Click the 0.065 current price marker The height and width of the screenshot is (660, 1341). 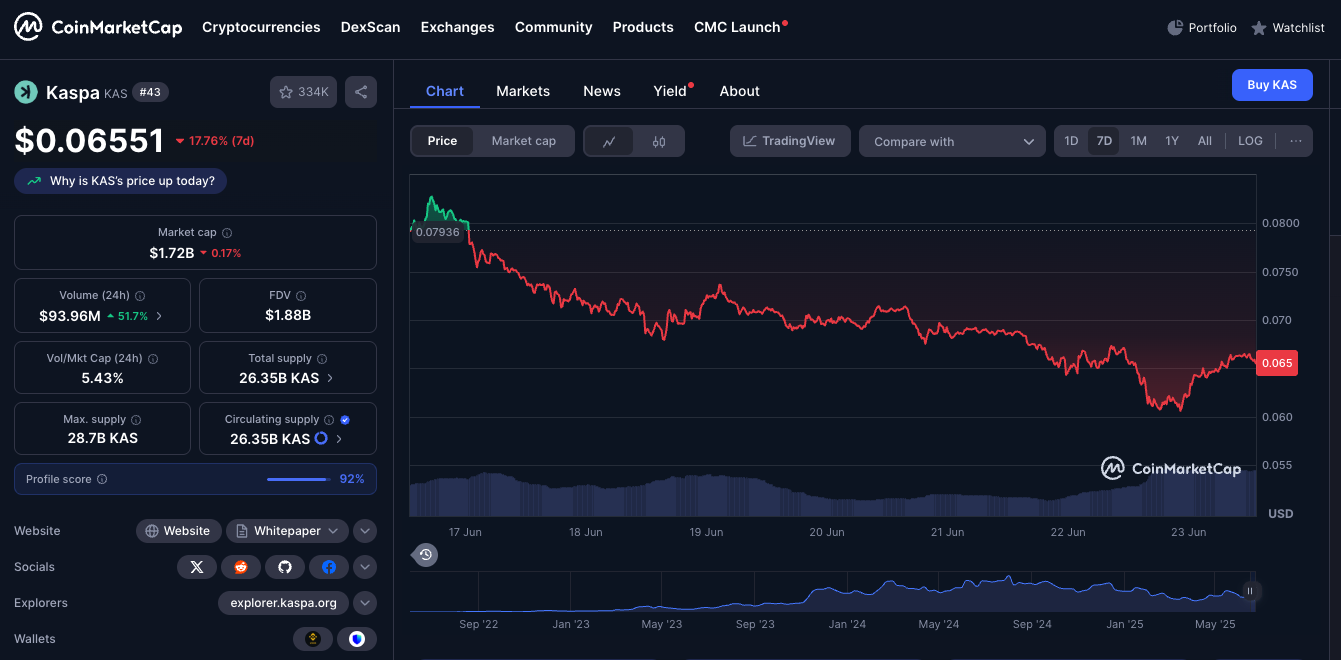(x=1278, y=364)
